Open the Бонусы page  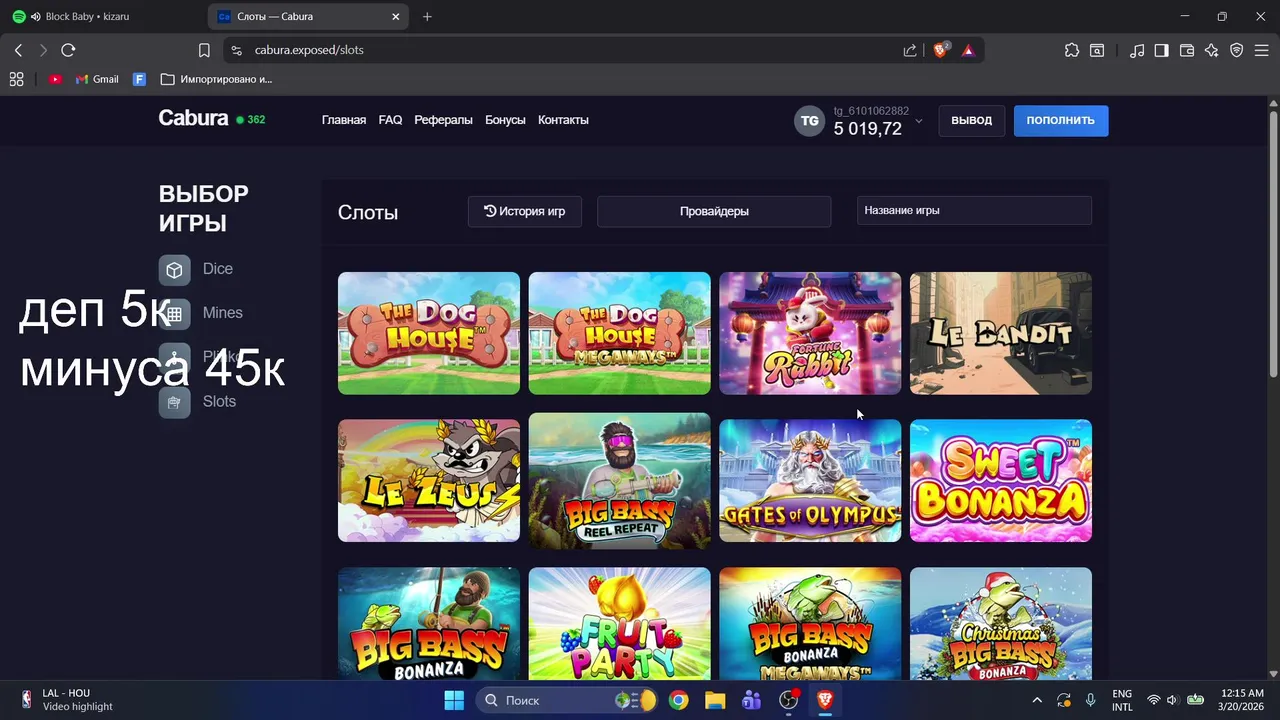[x=505, y=120]
